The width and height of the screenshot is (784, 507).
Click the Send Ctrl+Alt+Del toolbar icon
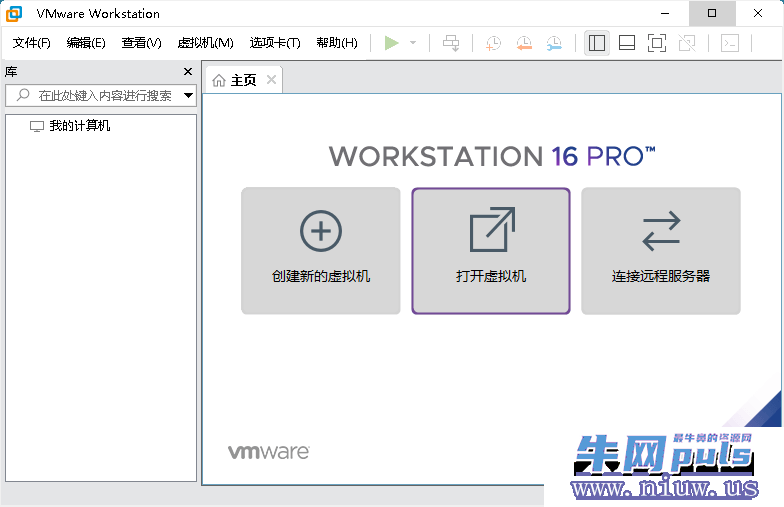click(x=451, y=43)
